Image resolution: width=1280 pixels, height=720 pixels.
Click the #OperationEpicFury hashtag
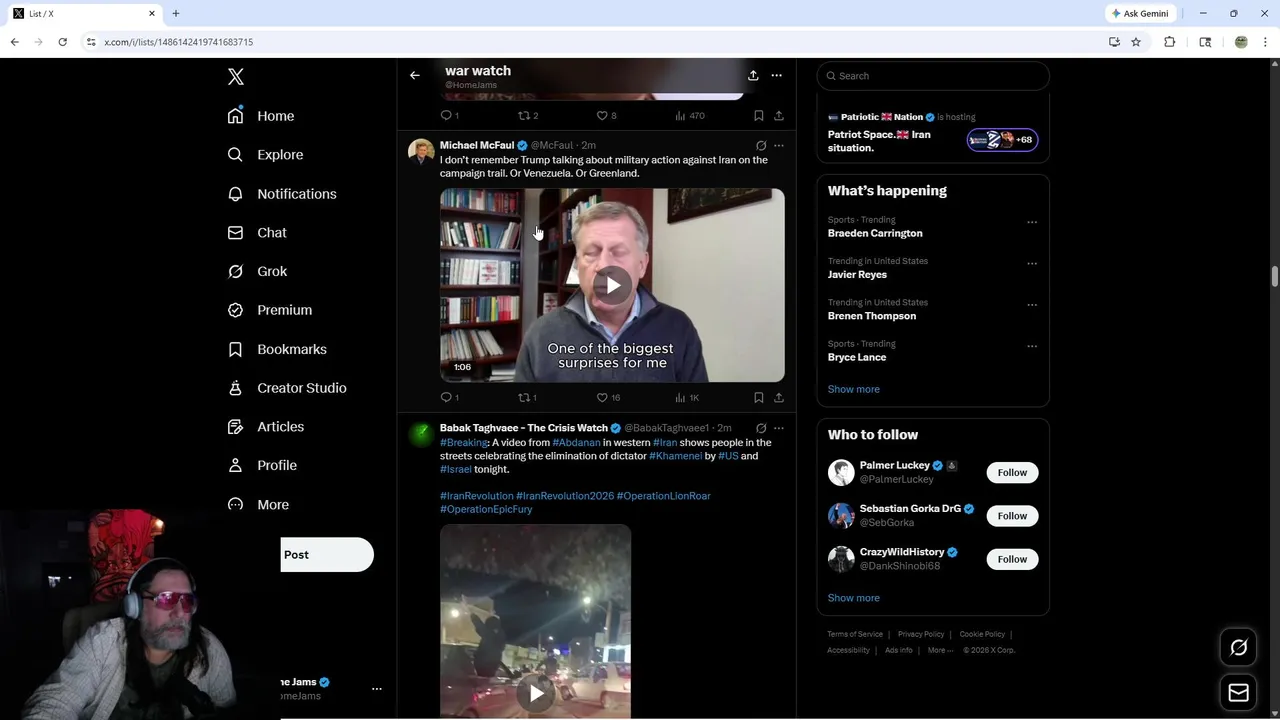[x=486, y=510]
